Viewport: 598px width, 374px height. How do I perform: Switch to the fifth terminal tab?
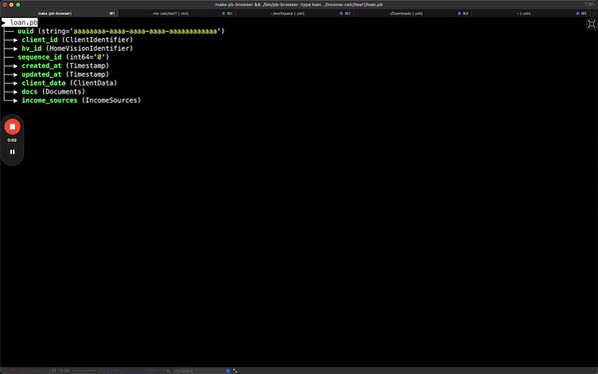pyautogui.click(x=530, y=13)
